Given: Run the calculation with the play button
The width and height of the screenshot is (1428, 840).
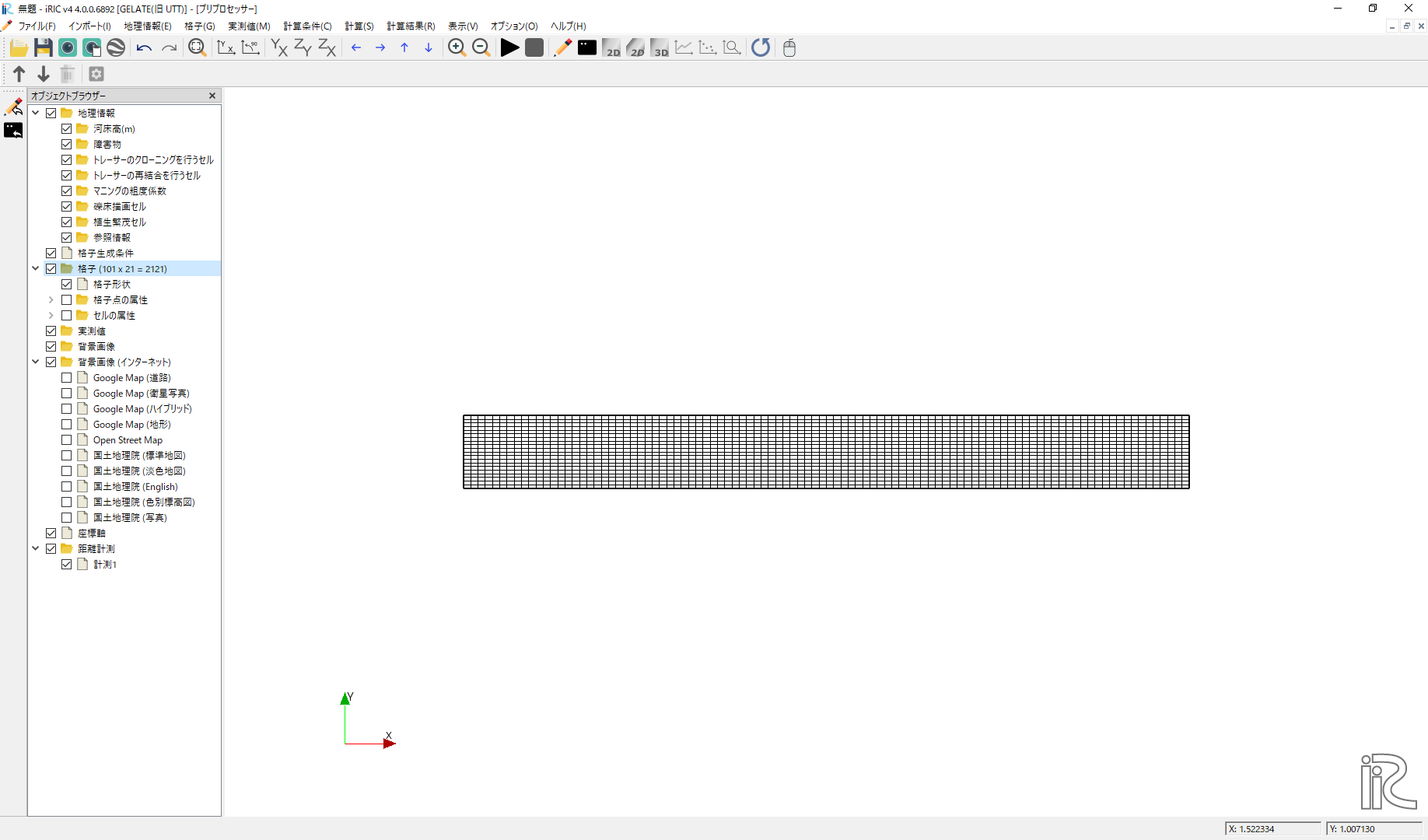Looking at the screenshot, I should (509, 48).
